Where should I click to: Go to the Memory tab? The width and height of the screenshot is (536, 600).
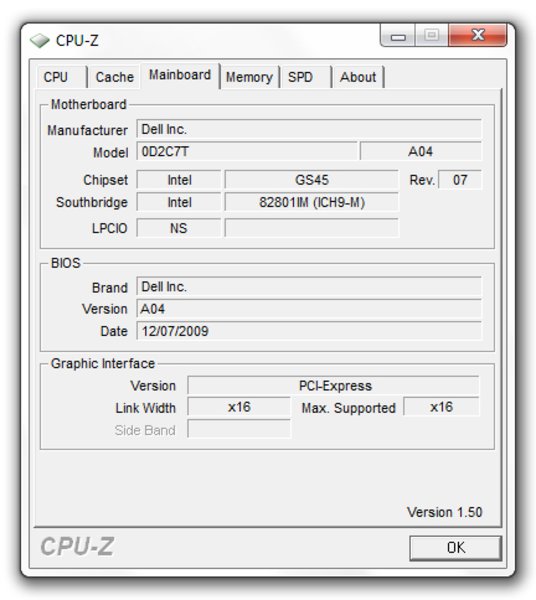click(249, 77)
